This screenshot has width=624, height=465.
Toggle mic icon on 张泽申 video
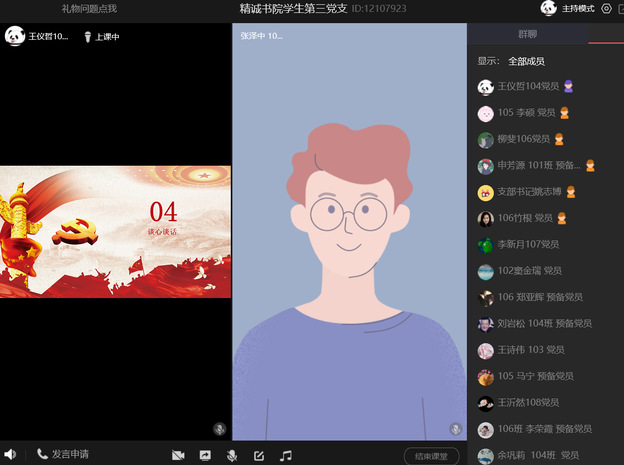[x=455, y=428]
